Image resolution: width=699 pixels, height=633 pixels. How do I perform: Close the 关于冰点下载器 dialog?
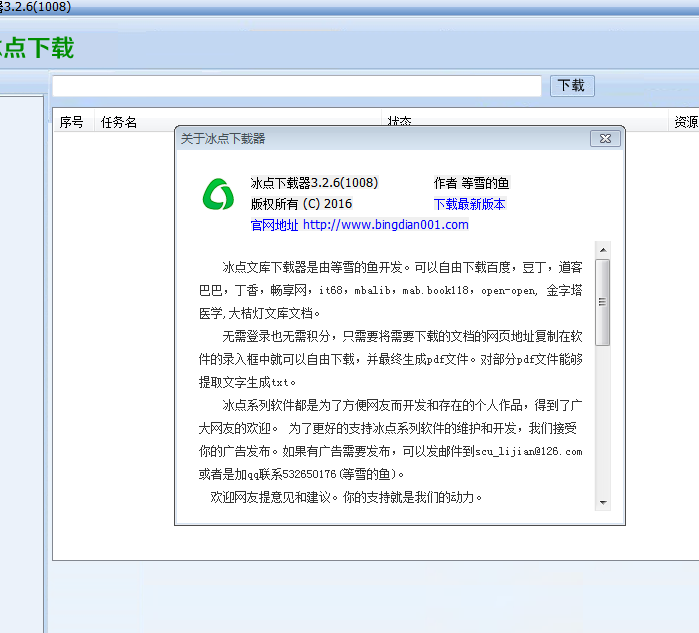coord(605,139)
